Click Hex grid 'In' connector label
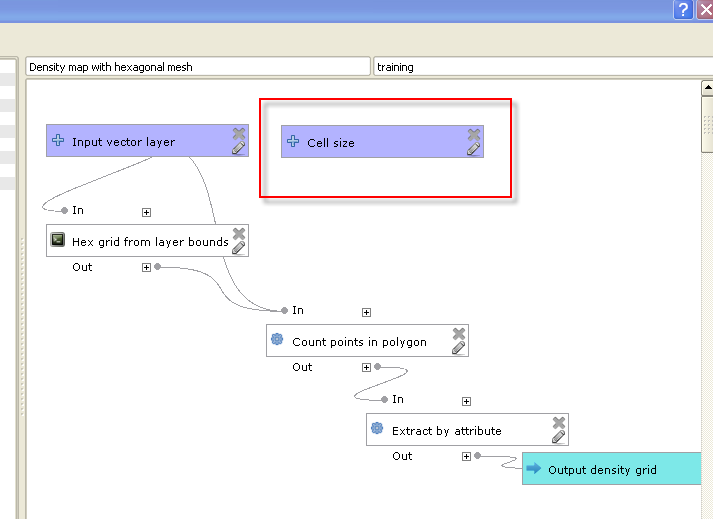Image resolution: width=713 pixels, height=519 pixels. pos(78,210)
